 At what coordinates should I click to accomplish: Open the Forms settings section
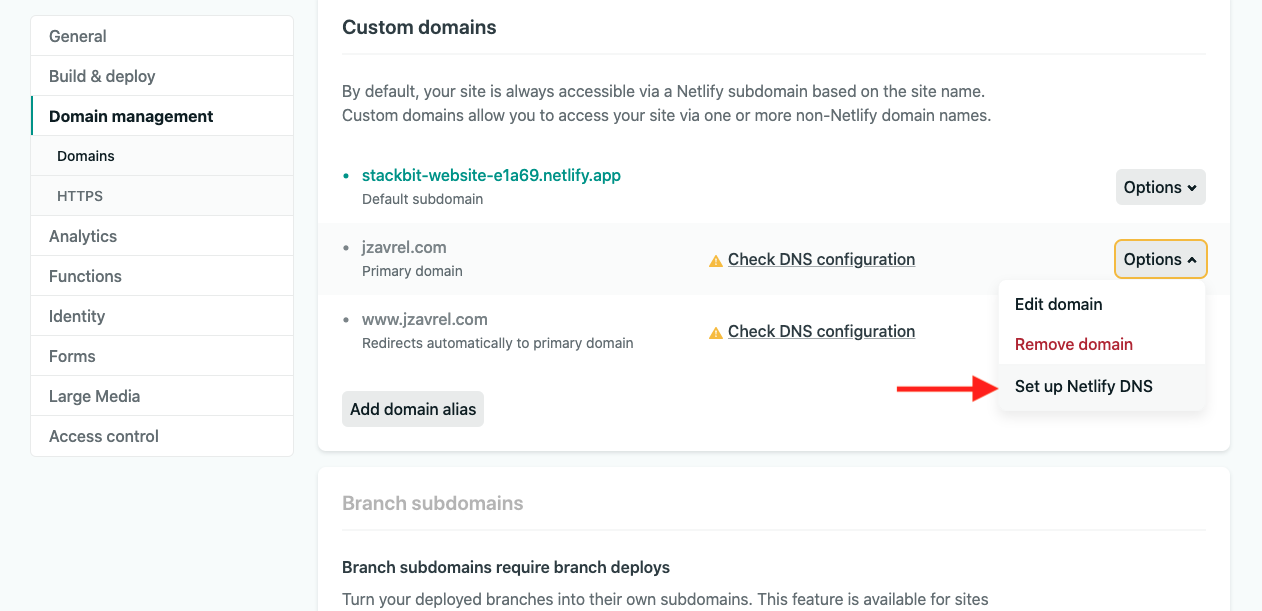click(x=162, y=356)
